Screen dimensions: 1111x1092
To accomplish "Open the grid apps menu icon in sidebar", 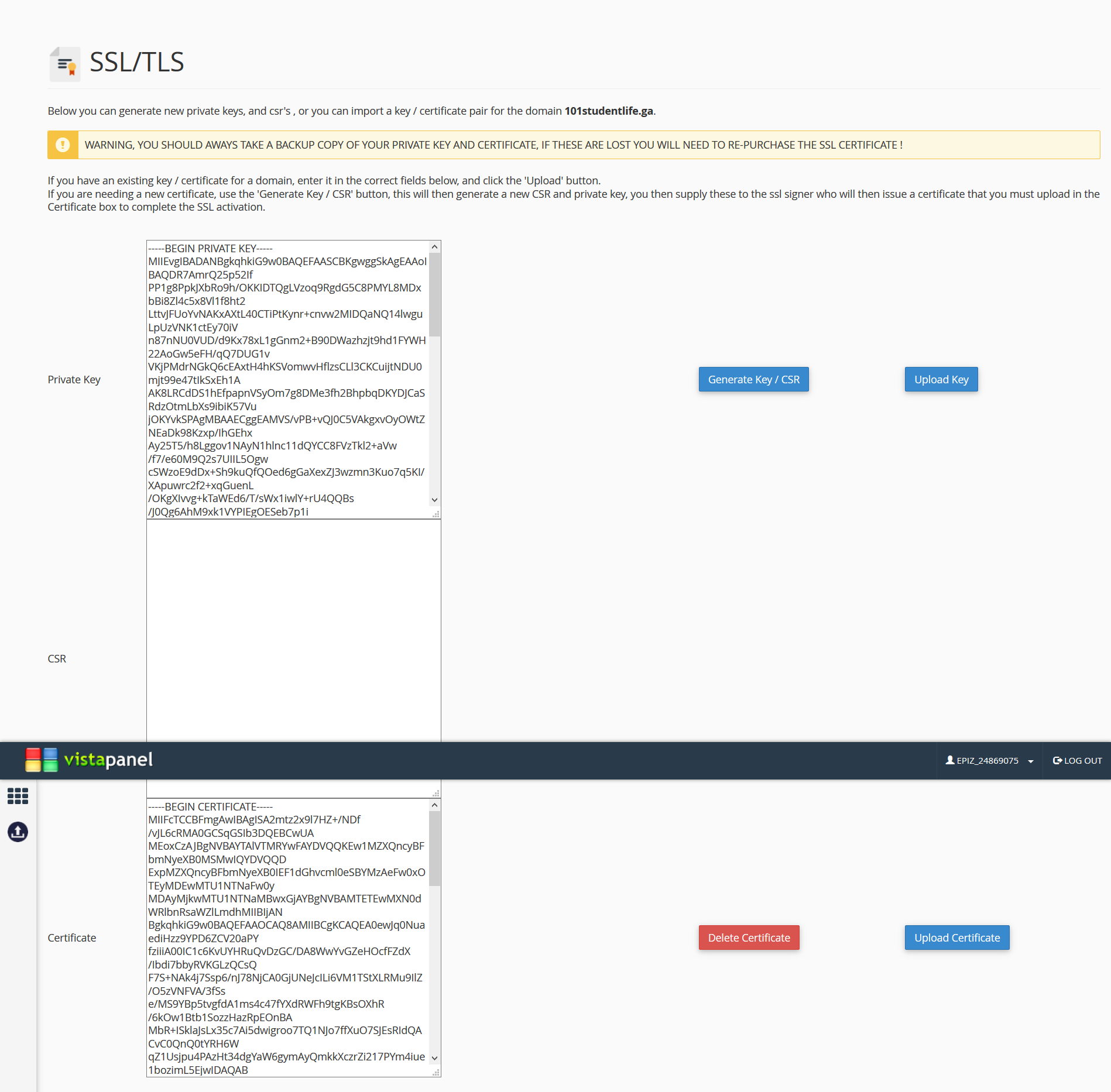I will [18, 796].
